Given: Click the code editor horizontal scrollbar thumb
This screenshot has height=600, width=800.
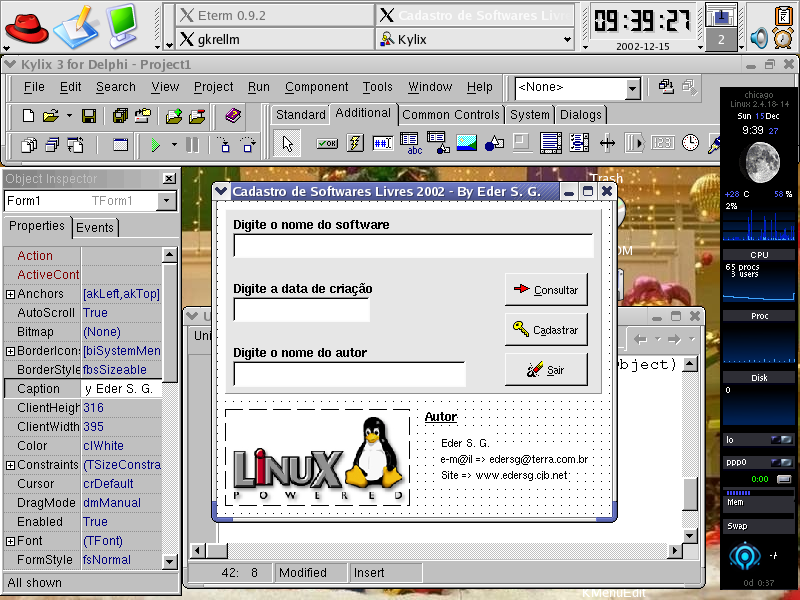Looking at the screenshot, I should click(x=217, y=551).
